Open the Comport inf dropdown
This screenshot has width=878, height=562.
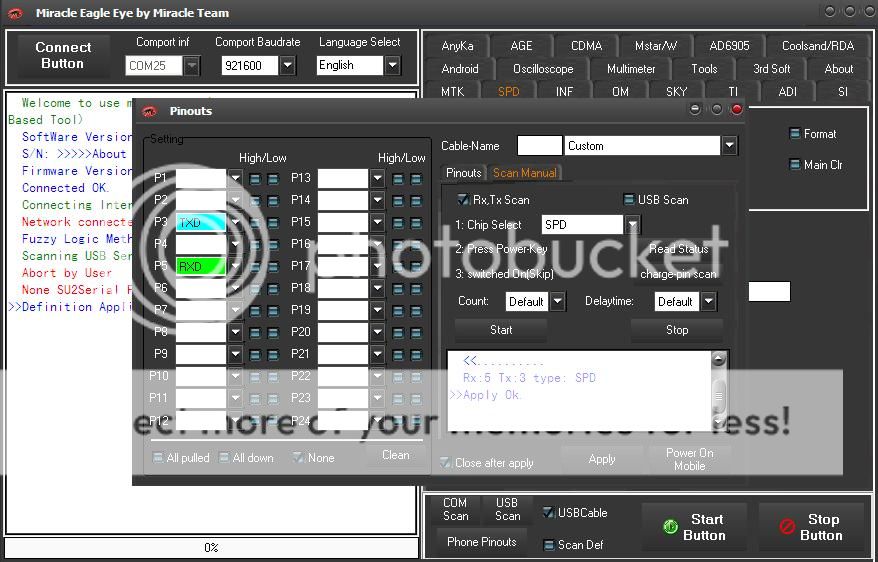pyautogui.click(x=192, y=65)
